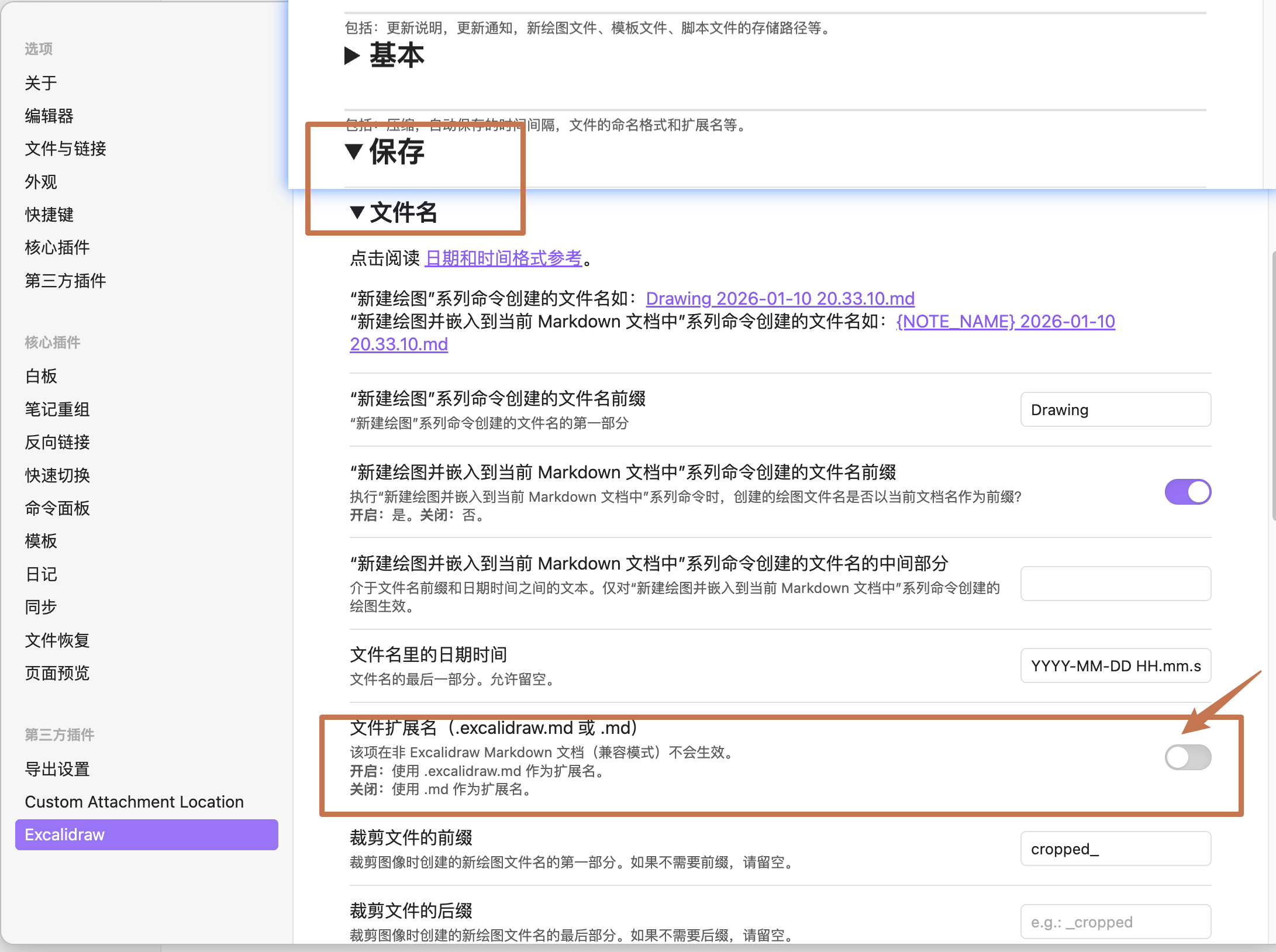Click Drawing 2026-01-10 20.33.10.md filename link

pyautogui.click(x=780, y=298)
